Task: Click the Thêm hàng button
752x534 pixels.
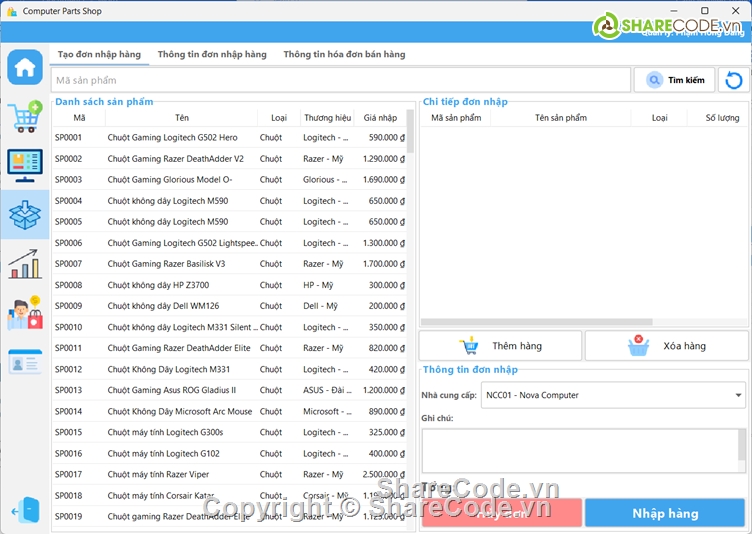Action: pos(500,345)
